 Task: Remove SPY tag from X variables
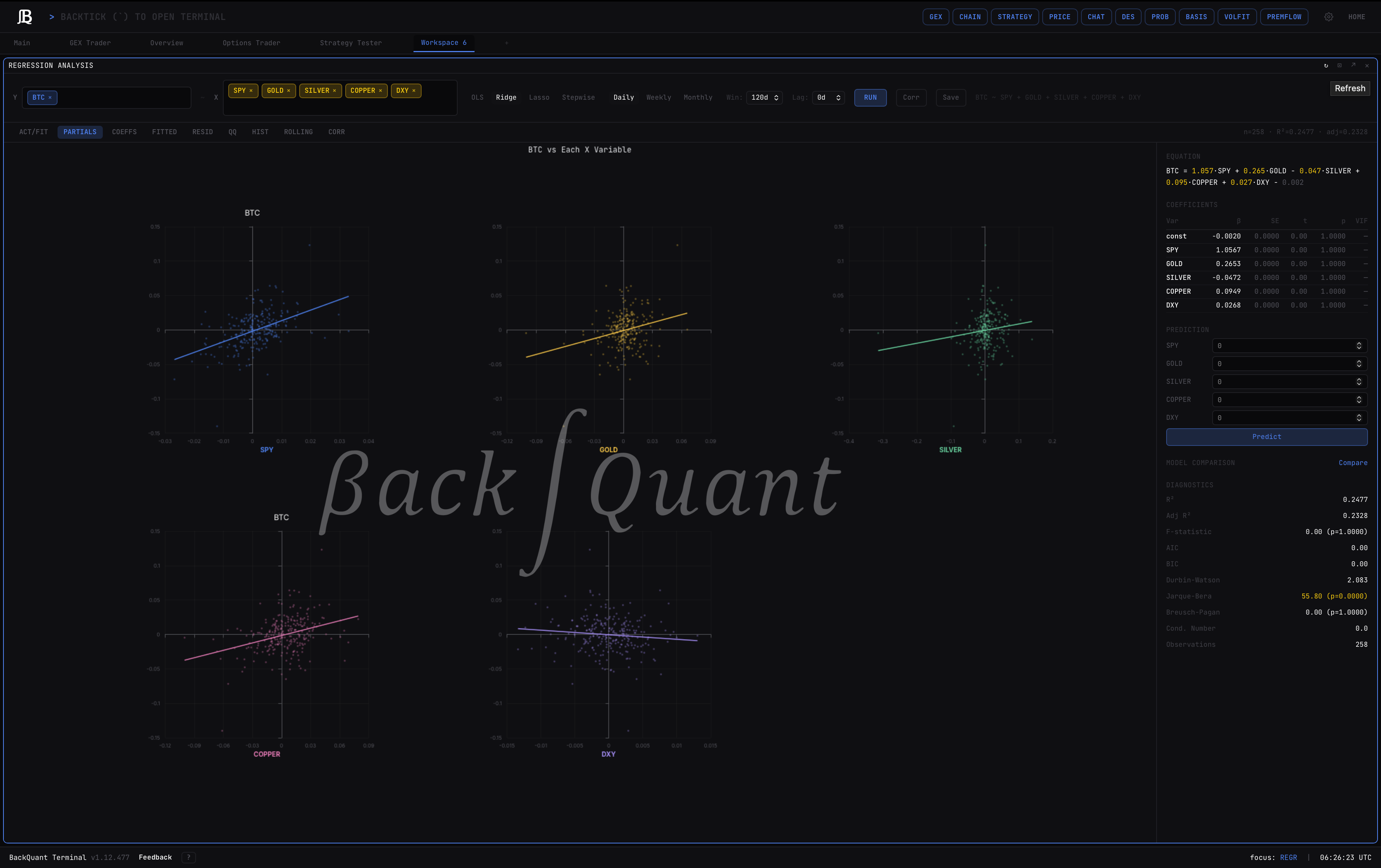pos(250,90)
